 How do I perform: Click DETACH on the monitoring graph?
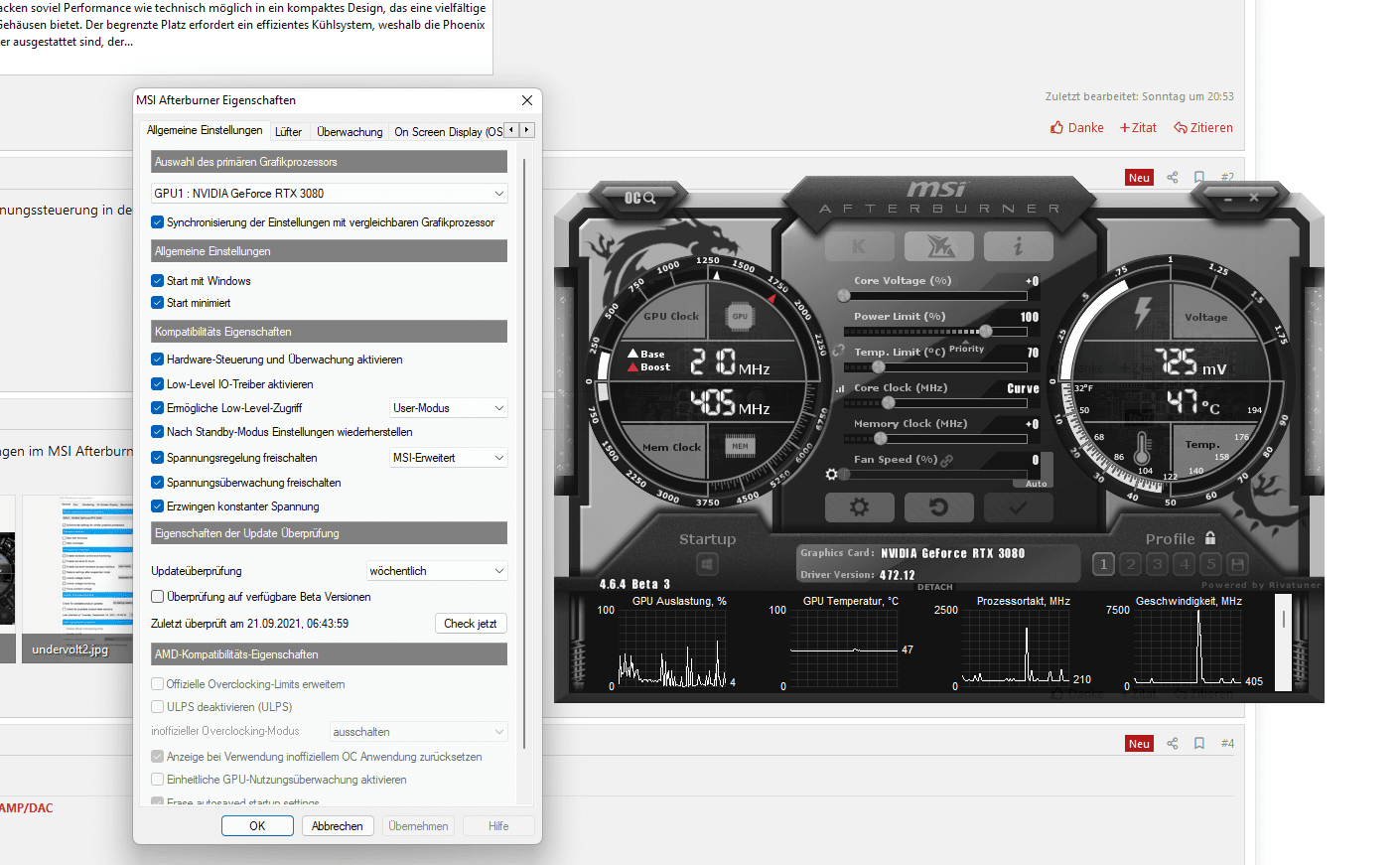coord(935,587)
